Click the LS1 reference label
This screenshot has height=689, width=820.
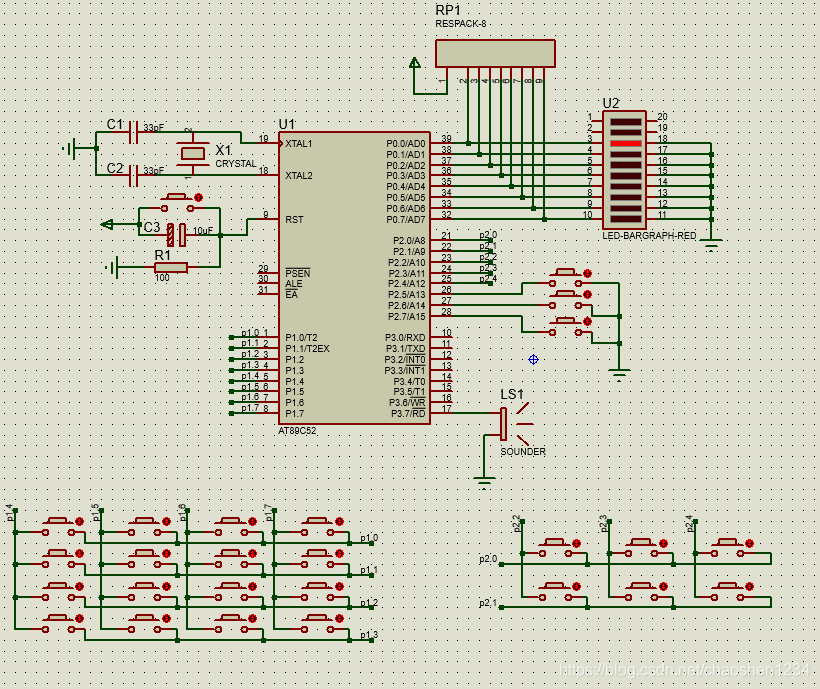pyautogui.click(x=512, y=395)
